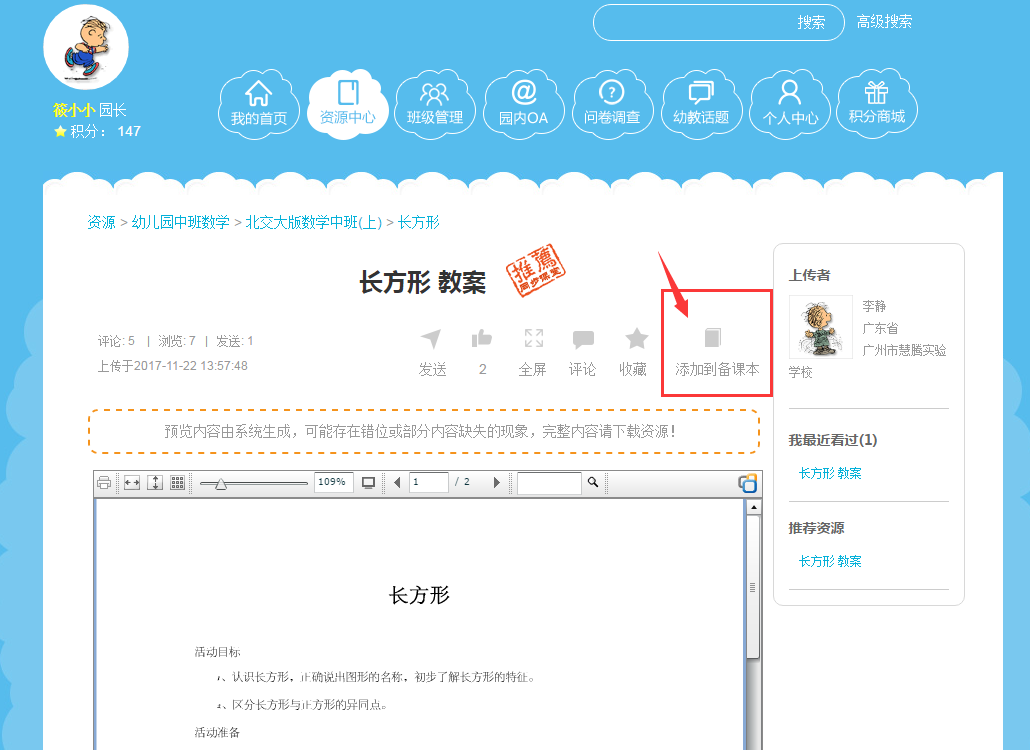The height and width of the screenshot is (750, 1030).
Task: Open 我的首页 home cloud icon
Action: [x=259, y=104]
